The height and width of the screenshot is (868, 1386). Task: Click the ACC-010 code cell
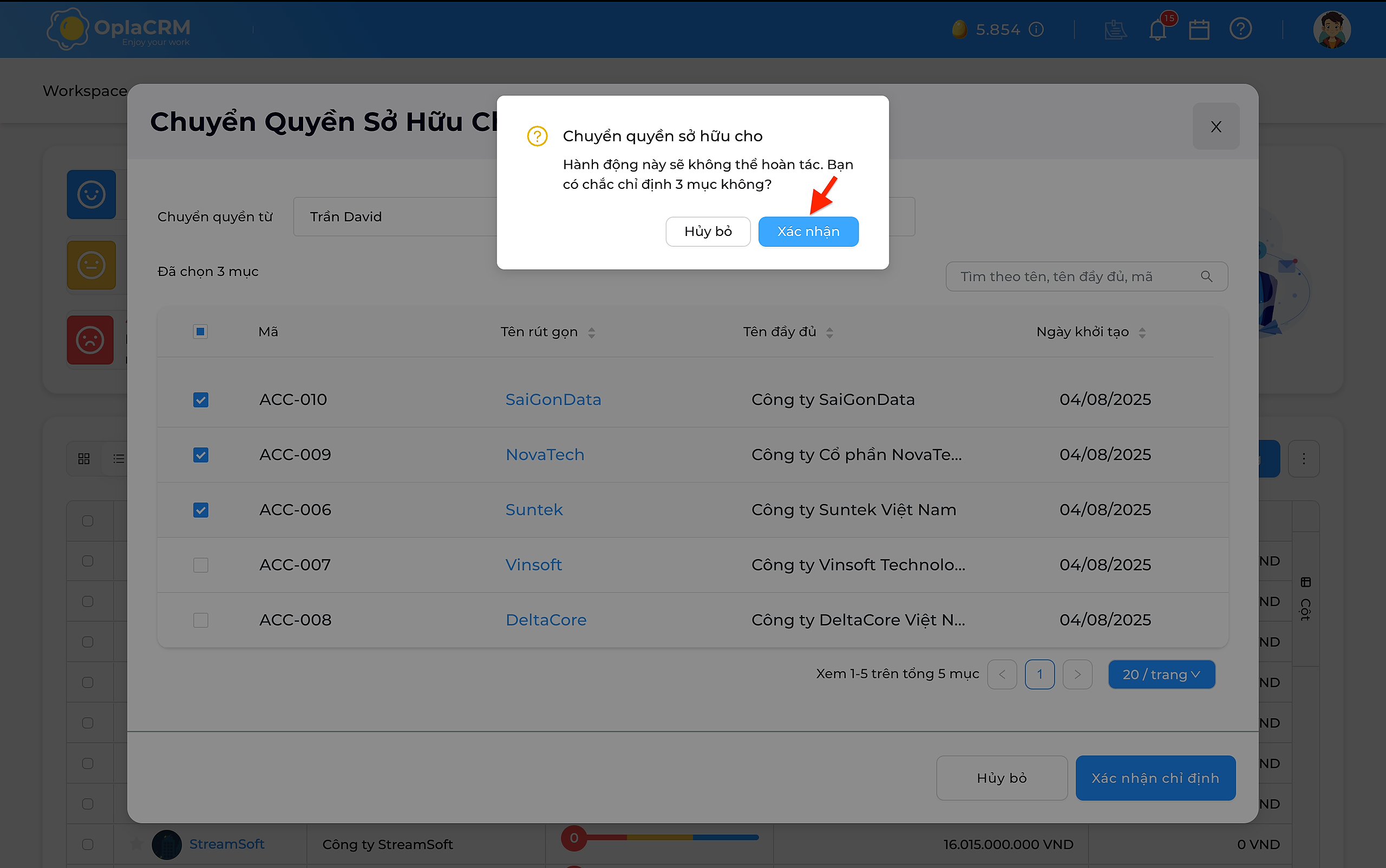293,399
